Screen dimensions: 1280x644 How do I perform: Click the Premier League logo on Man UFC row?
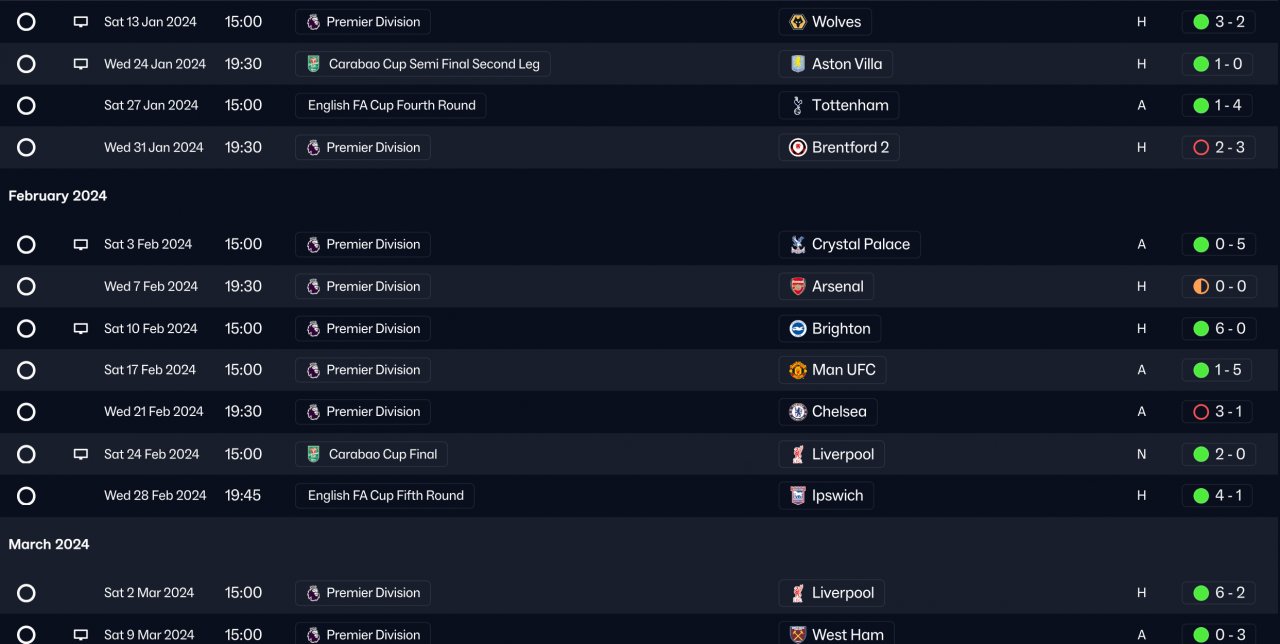point(313,370)
